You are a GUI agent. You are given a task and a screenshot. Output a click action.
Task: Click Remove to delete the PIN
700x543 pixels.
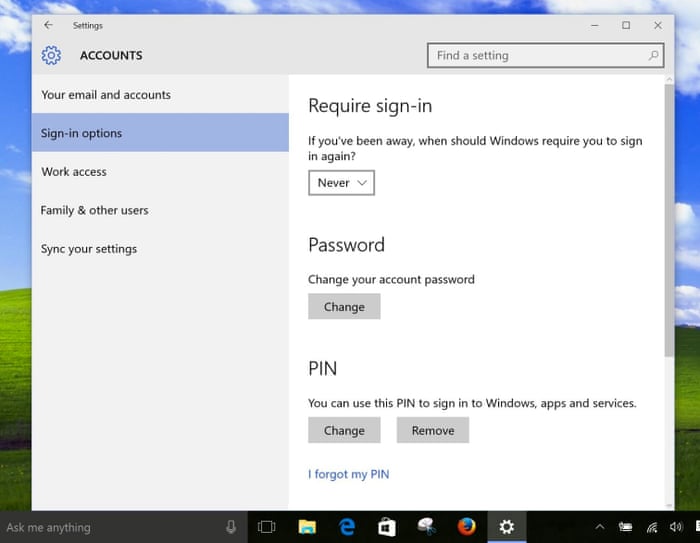[x=432, y=431]
